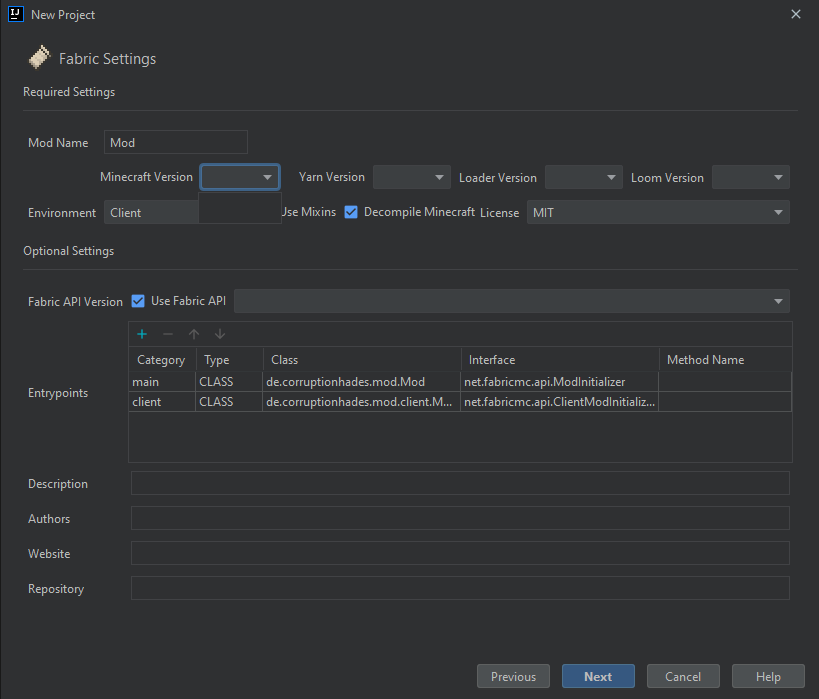This screenshot has width=819, height=699.
Task: Click the down arrow to move entrypoint lower
Action: pos(219,333)
